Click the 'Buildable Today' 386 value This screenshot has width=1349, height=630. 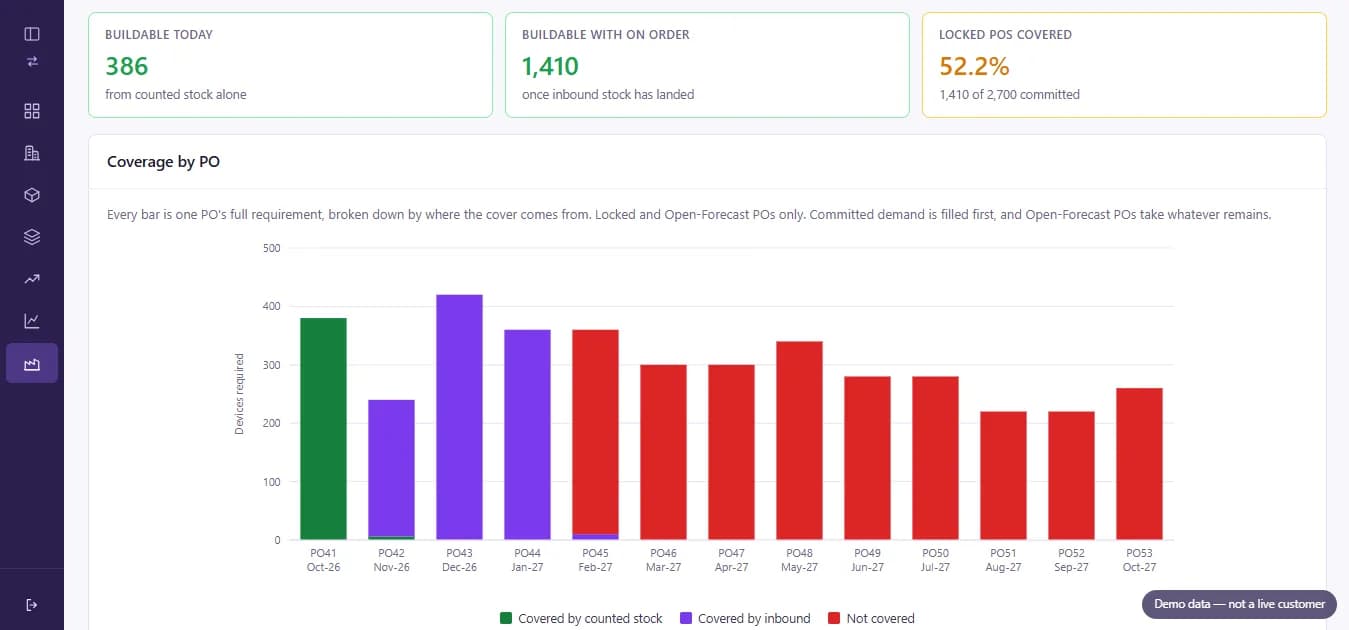[127, 66]
